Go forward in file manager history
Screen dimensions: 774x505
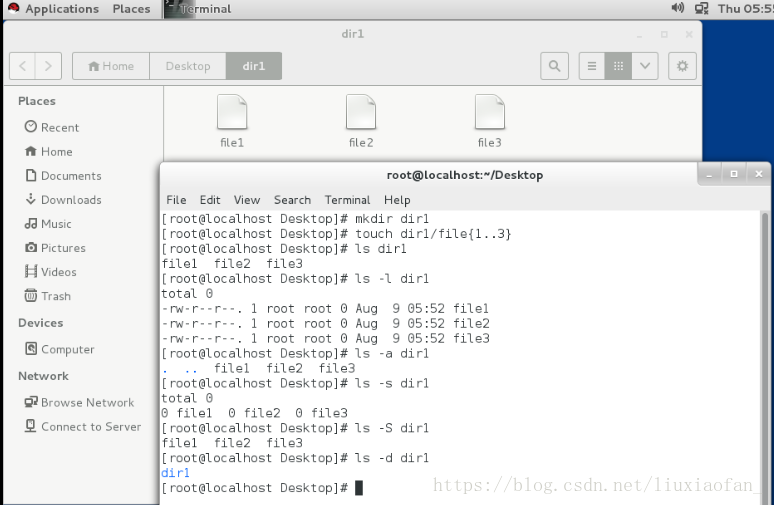click(48, 66)
